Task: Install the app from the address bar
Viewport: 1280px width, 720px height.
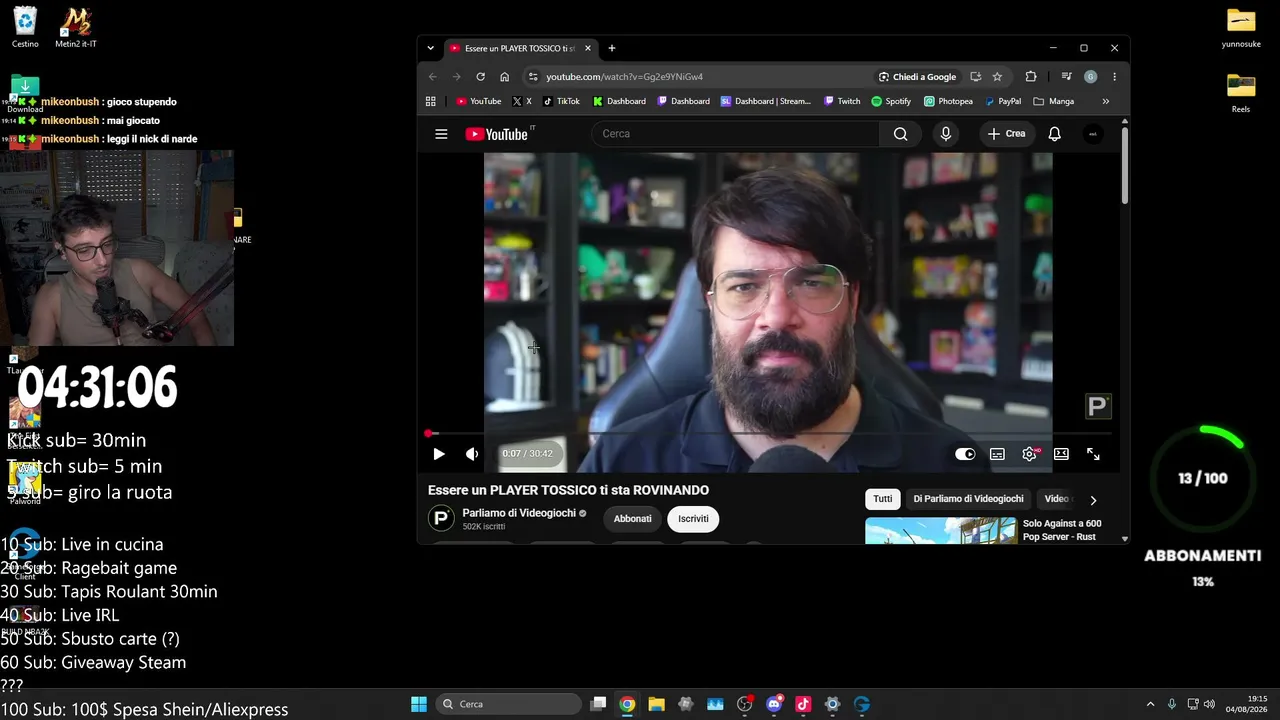Action: point(975,77)
